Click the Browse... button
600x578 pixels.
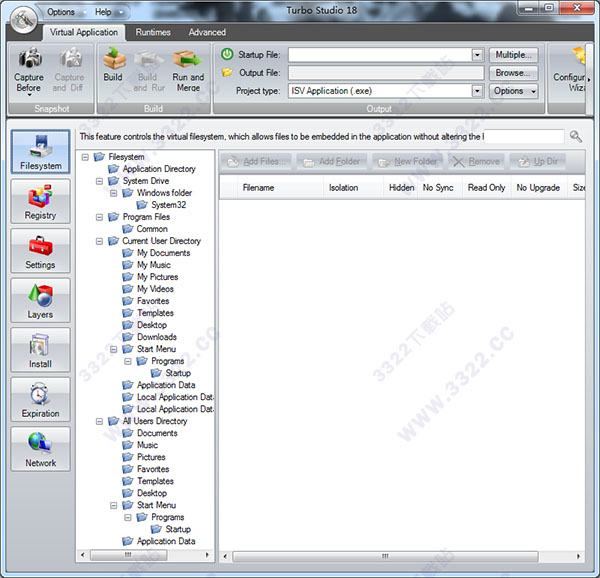(x=514, y=73)
